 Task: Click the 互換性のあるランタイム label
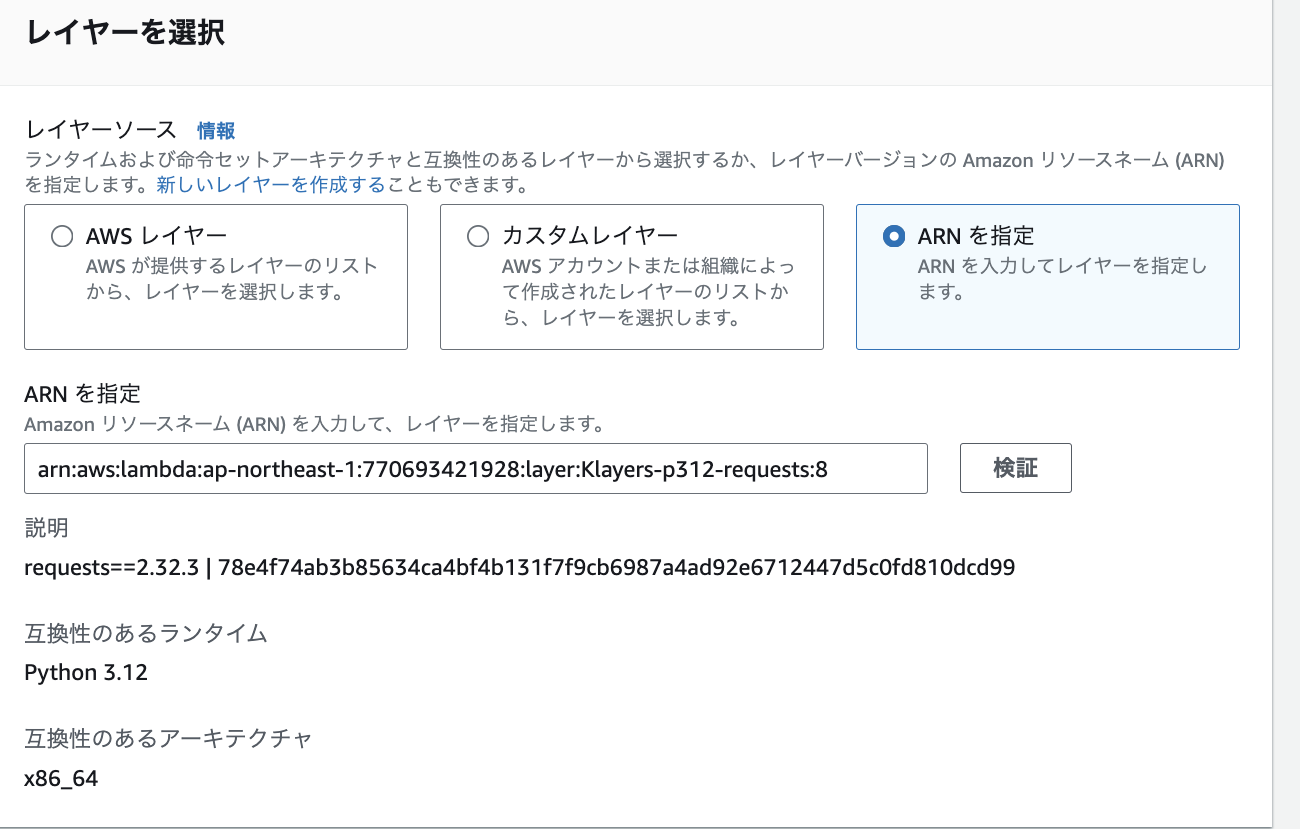coord(146,632)
